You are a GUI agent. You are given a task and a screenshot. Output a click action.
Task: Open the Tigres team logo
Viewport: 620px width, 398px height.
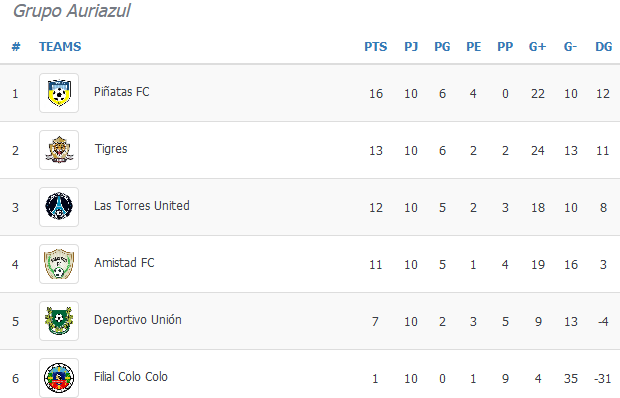[x=59, y=150]
